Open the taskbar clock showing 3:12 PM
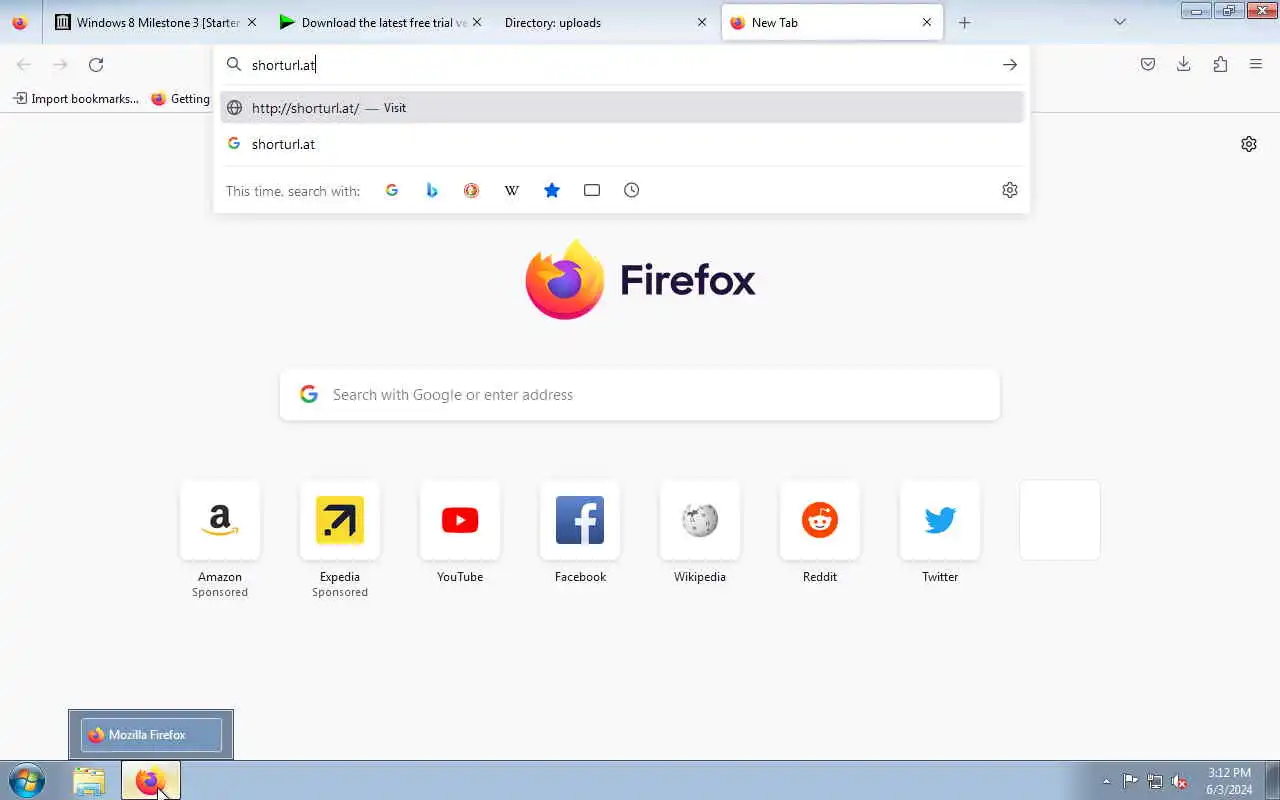The height and width of the screenshot is (800, 1280). pyautogui.click(x=1229, y=781)
